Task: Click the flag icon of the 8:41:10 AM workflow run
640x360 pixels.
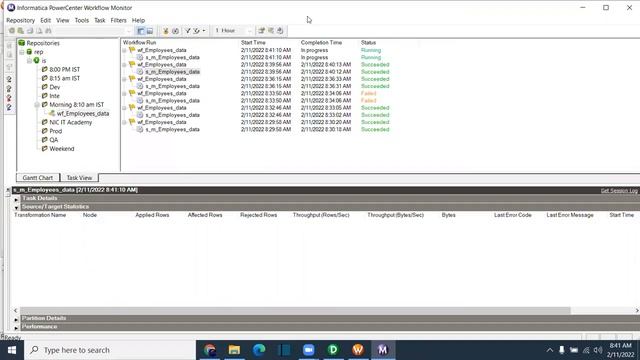Action: point(132,50)
